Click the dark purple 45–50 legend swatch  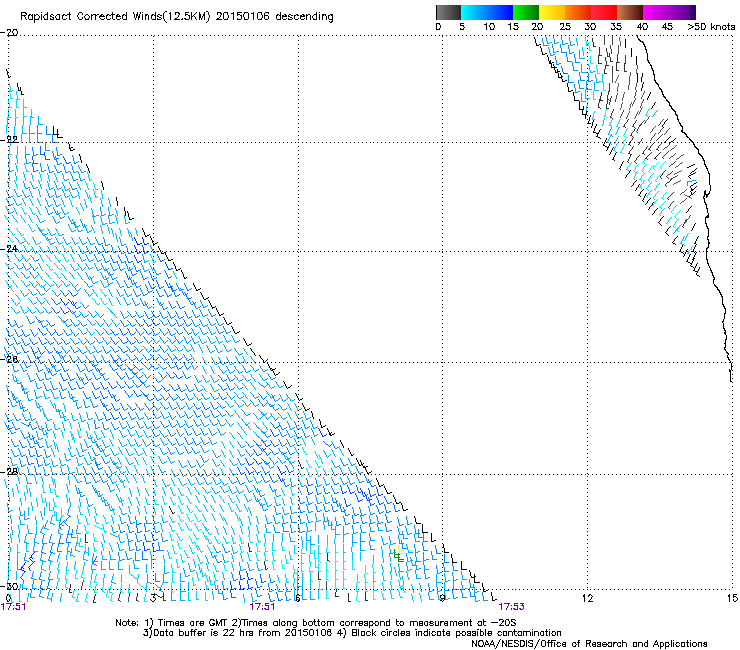click(682, 12)
